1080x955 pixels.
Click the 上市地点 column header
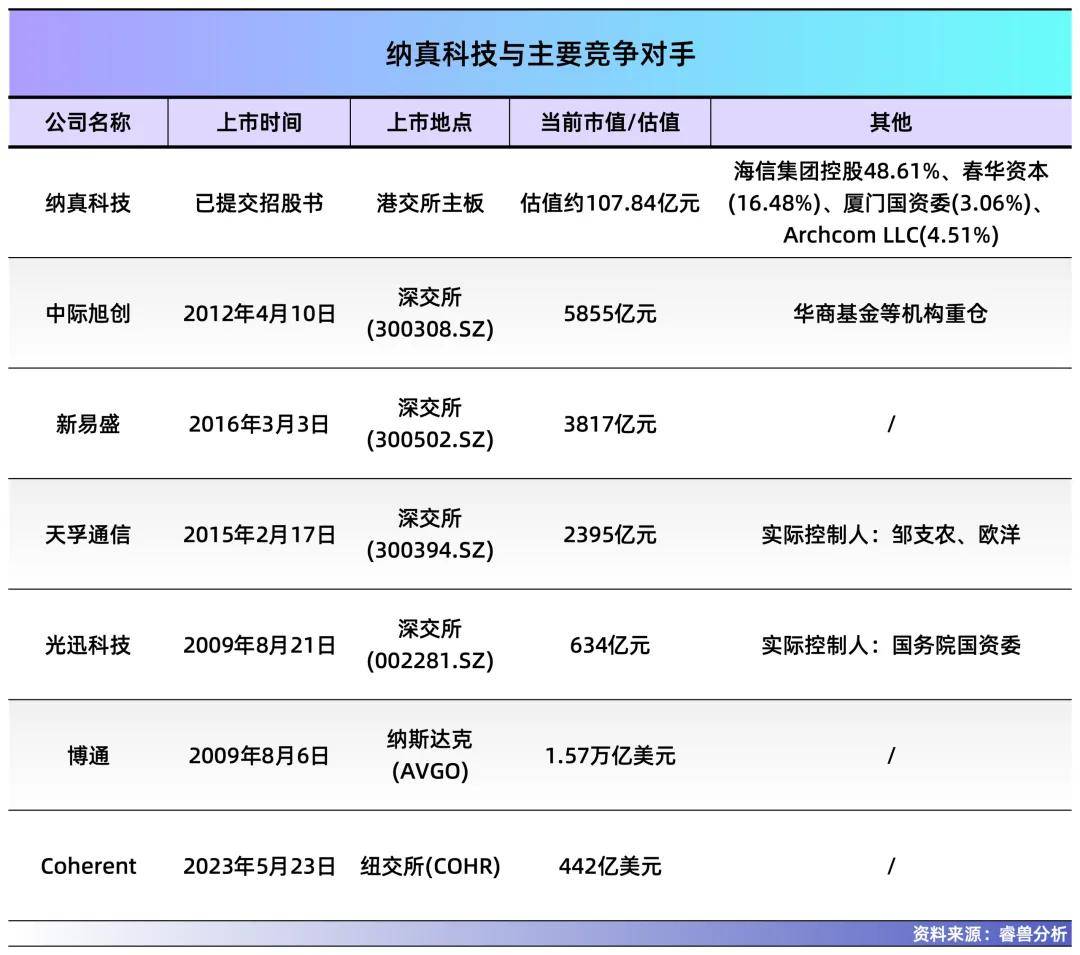point(430,122)
